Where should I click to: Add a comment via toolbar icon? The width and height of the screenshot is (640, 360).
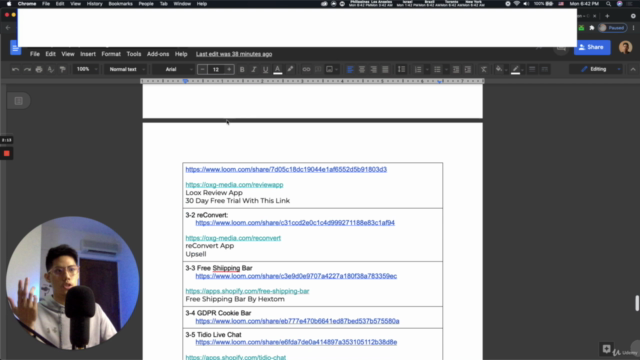[x=318, y=69]
